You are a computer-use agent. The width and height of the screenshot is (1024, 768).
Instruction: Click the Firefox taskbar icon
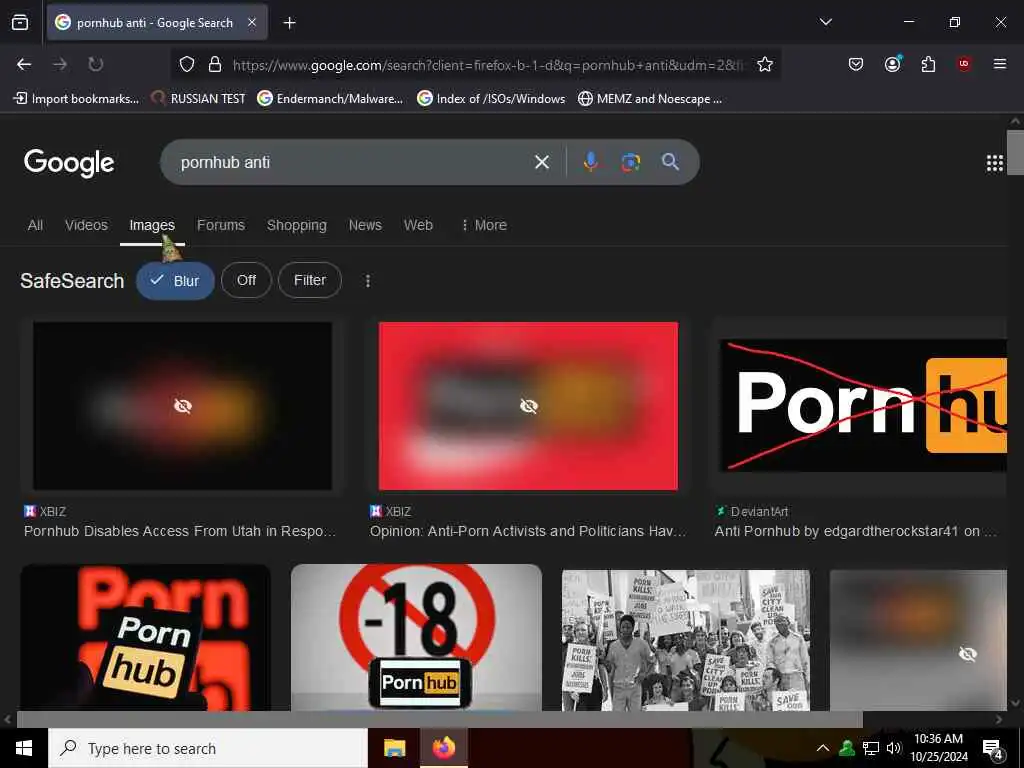(443, 748)
